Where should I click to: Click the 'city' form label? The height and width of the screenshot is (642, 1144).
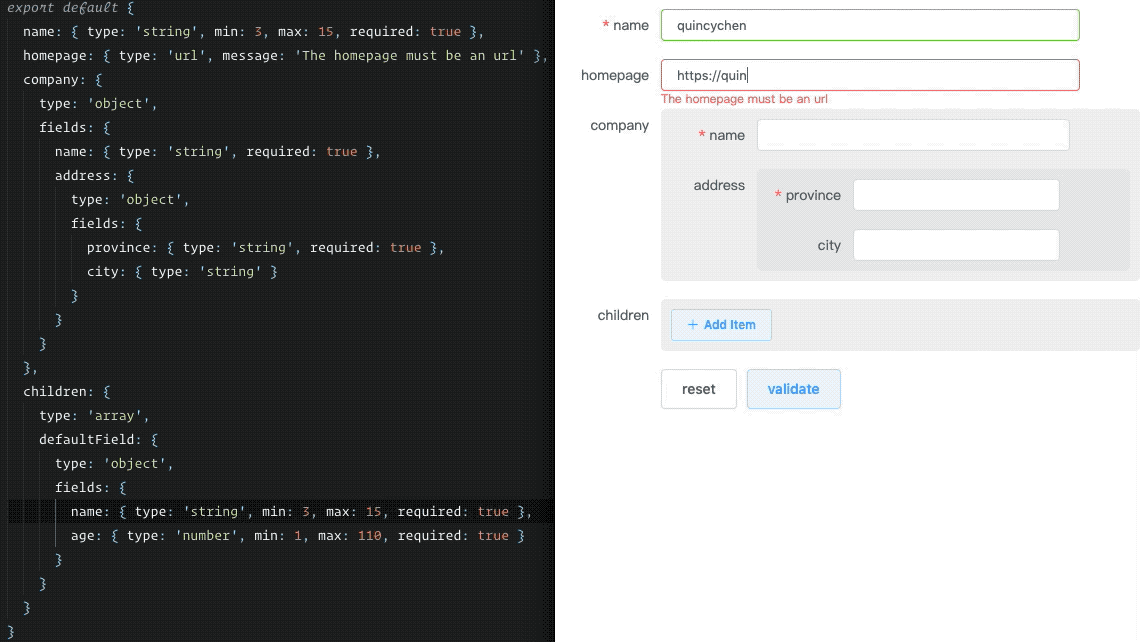pos(829,245)
